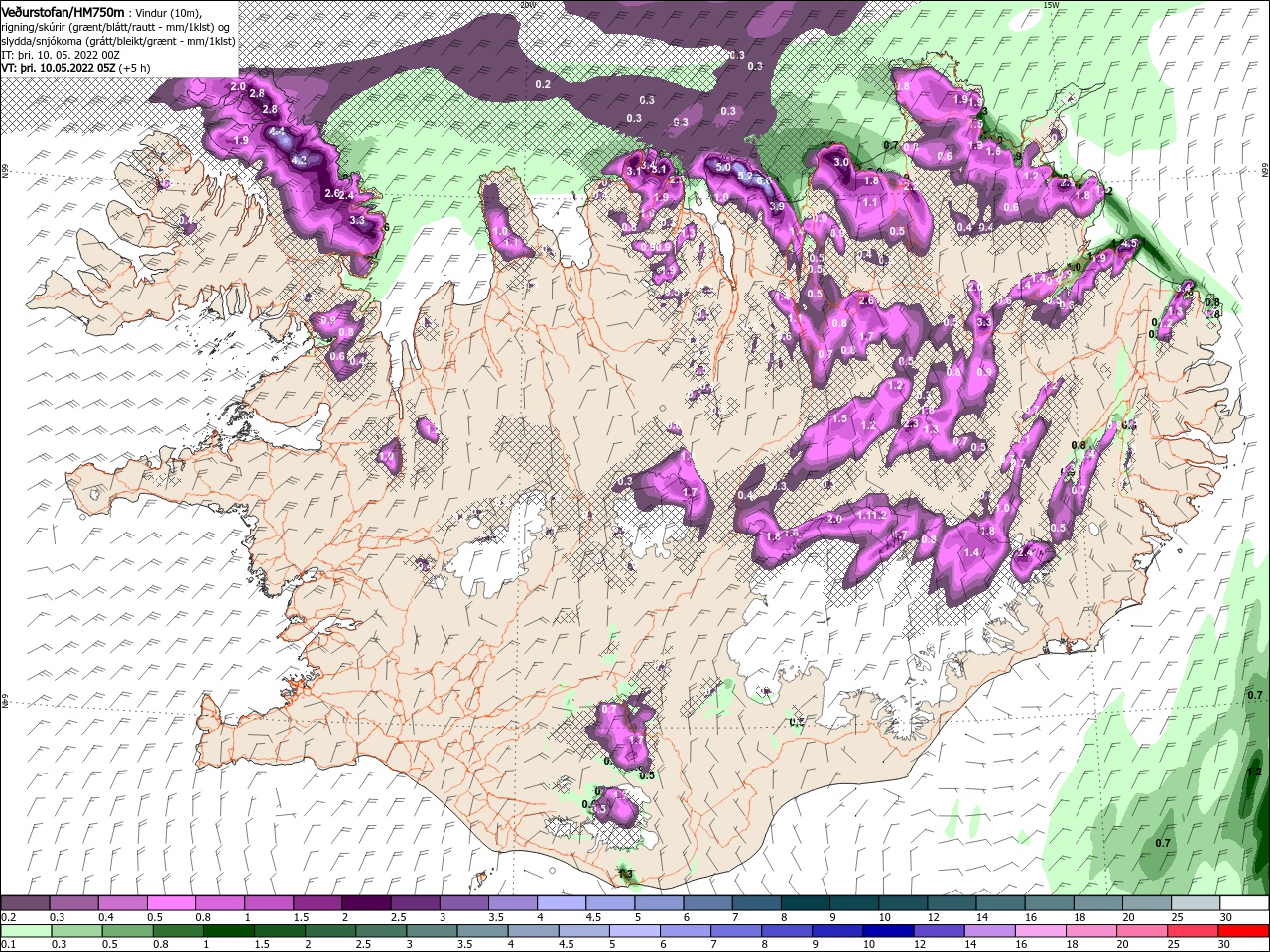This screenshot has width=1270, height=952.
Task: Select the deep navy blue swatch in bottom legend
Action: tap(887, 931)
